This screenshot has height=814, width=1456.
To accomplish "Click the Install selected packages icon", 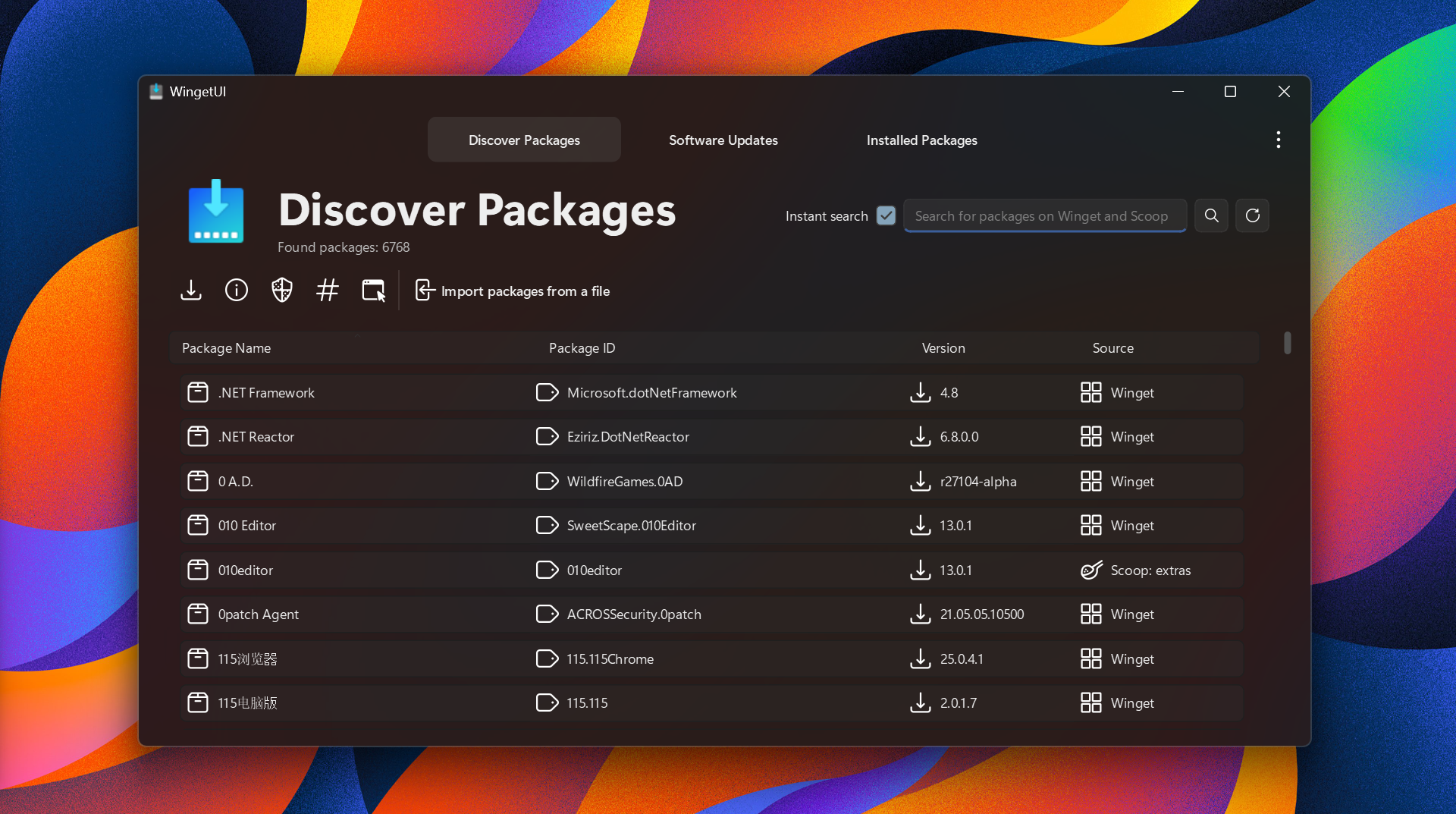I will tap(190, 290).
